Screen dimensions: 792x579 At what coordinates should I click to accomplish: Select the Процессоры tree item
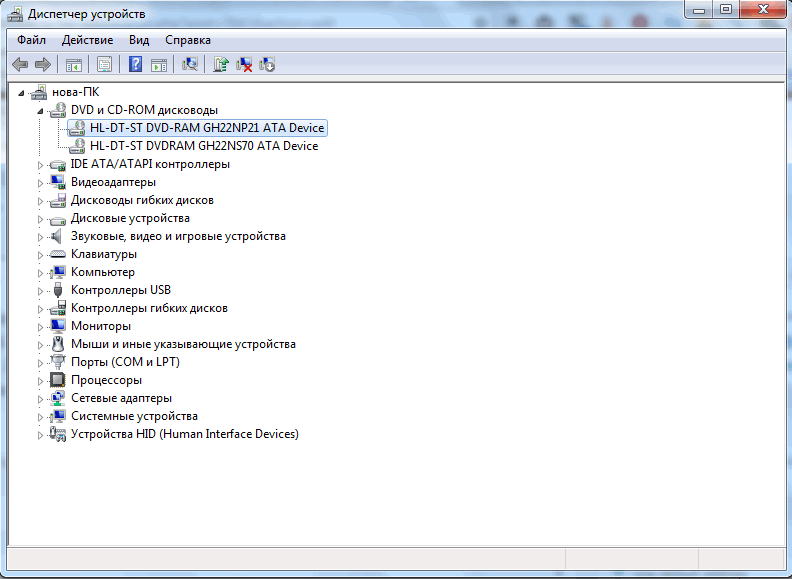[106, 380]
